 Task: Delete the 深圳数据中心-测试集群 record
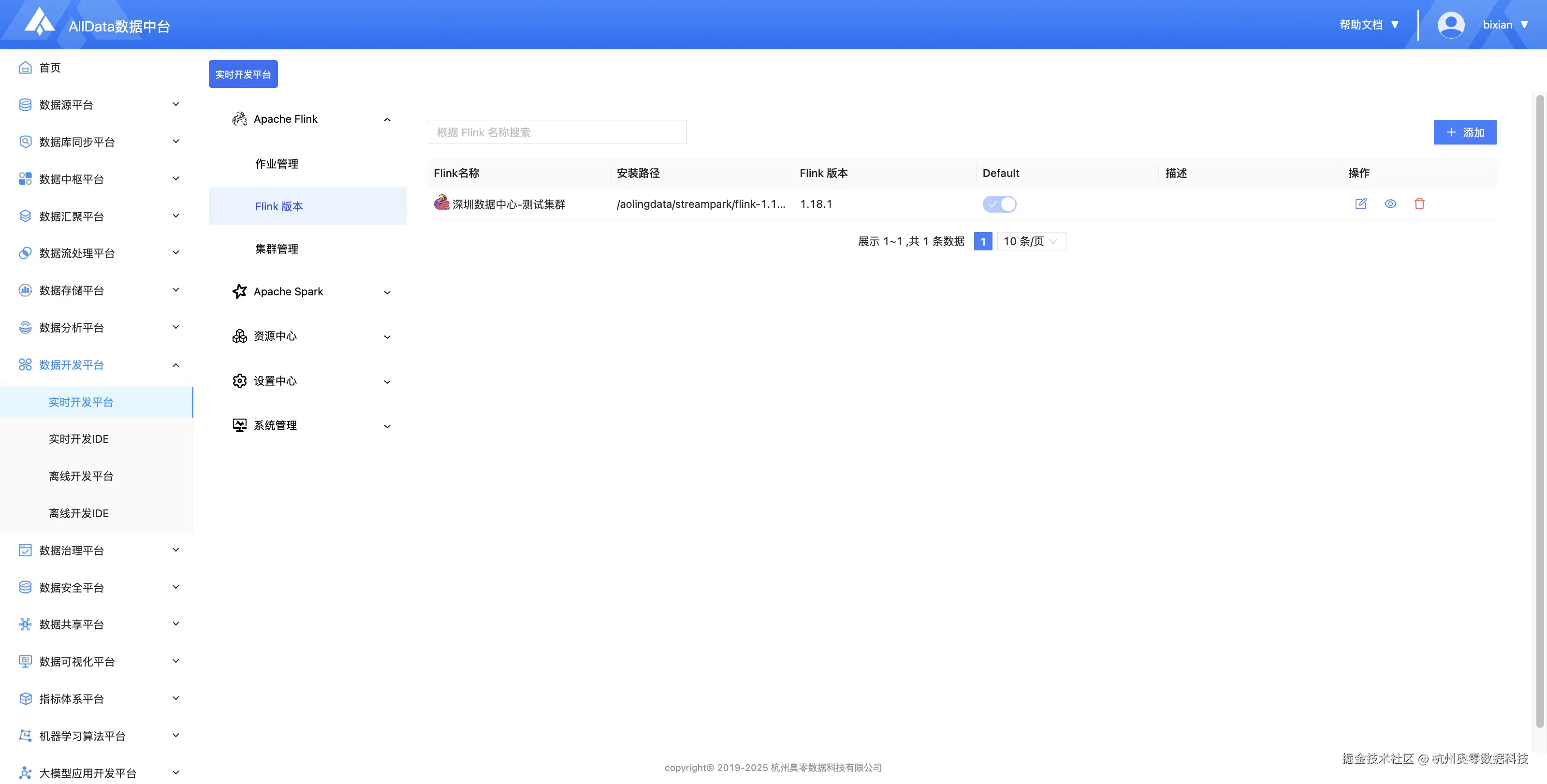[x=1420, y=203]
